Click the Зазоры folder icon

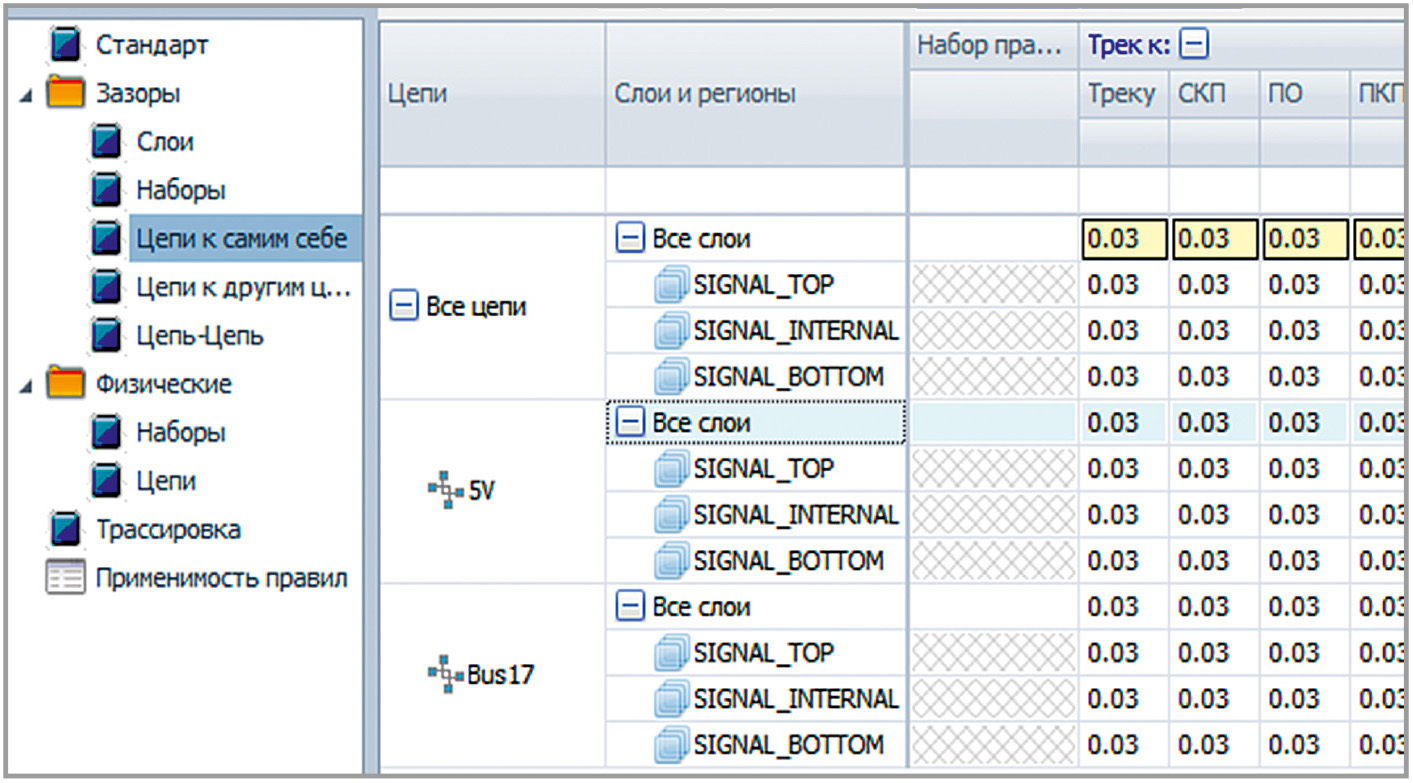click(66, 94)
